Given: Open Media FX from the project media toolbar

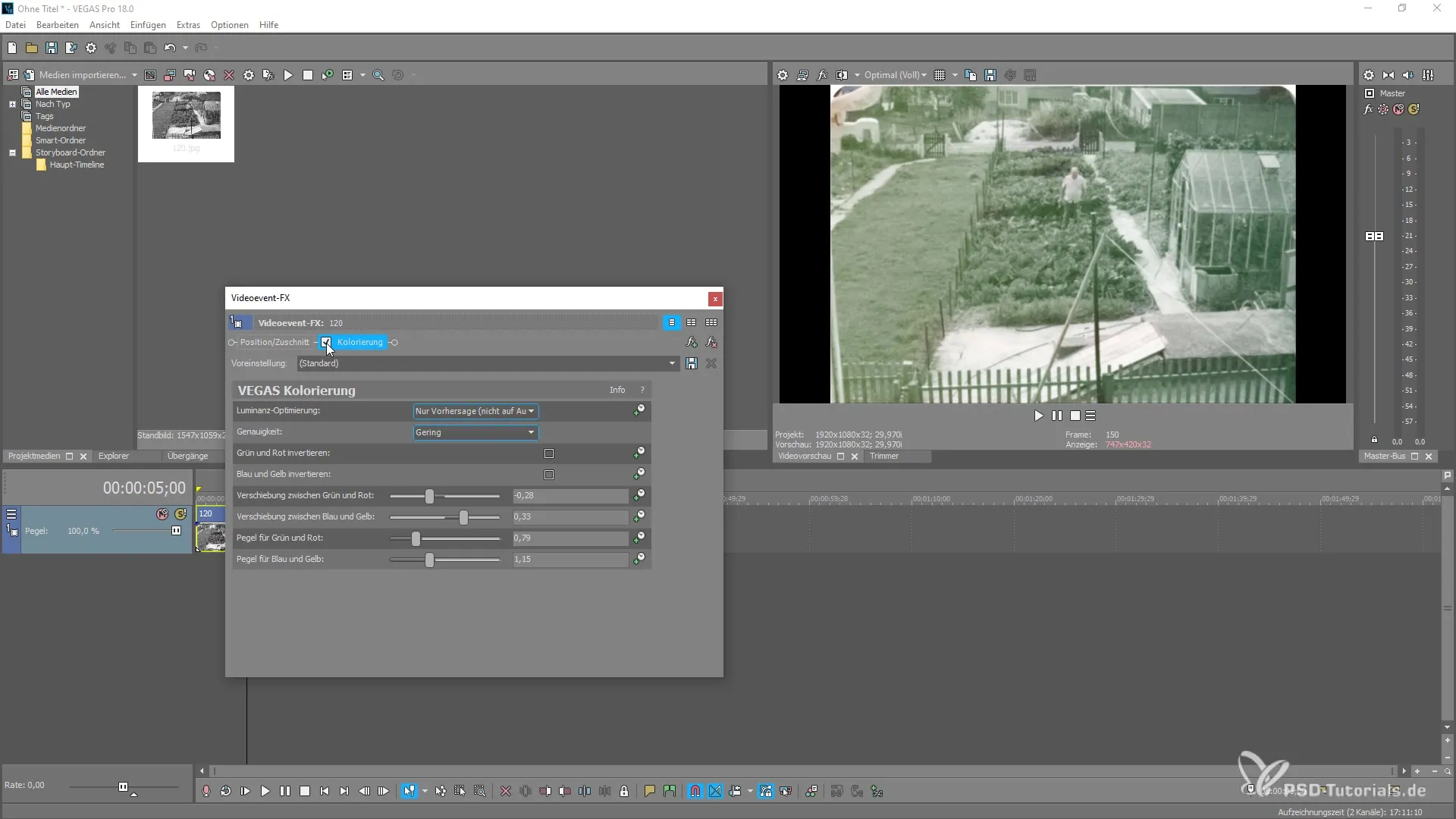Looking at the screenshot, I should tap(268, 75).
